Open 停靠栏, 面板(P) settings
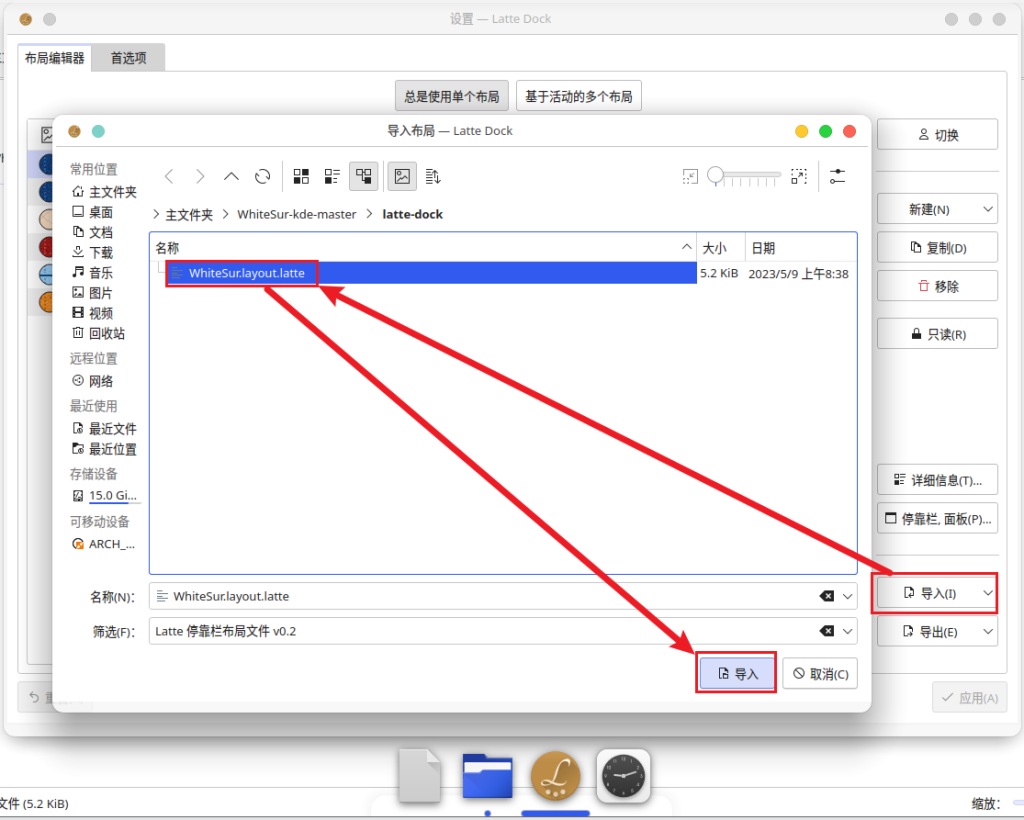1024x820 pixels. point(937,519)
